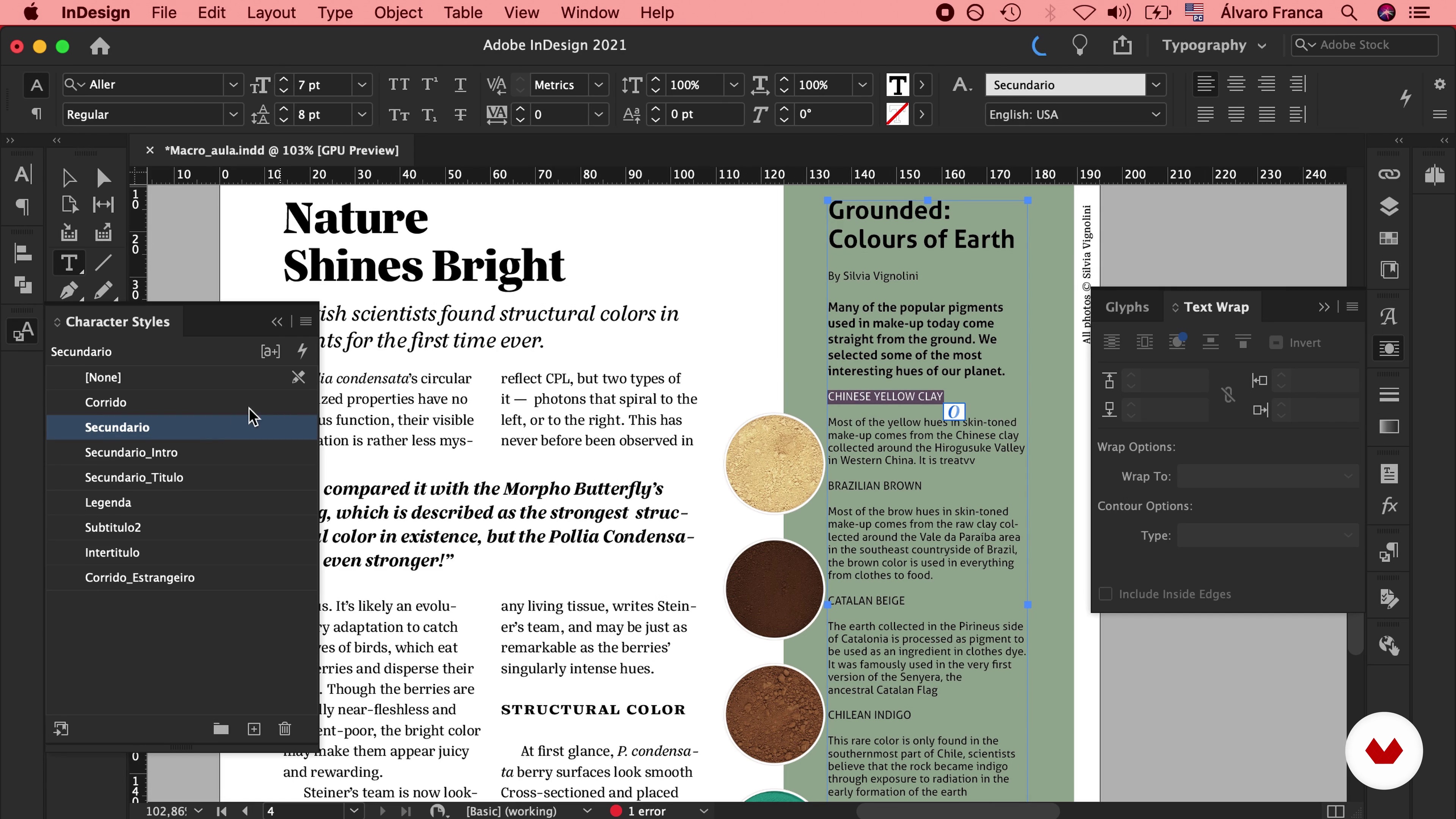Select the Direct Selection tool
This screenshot has height=819, width=1456.
[104, 178]
